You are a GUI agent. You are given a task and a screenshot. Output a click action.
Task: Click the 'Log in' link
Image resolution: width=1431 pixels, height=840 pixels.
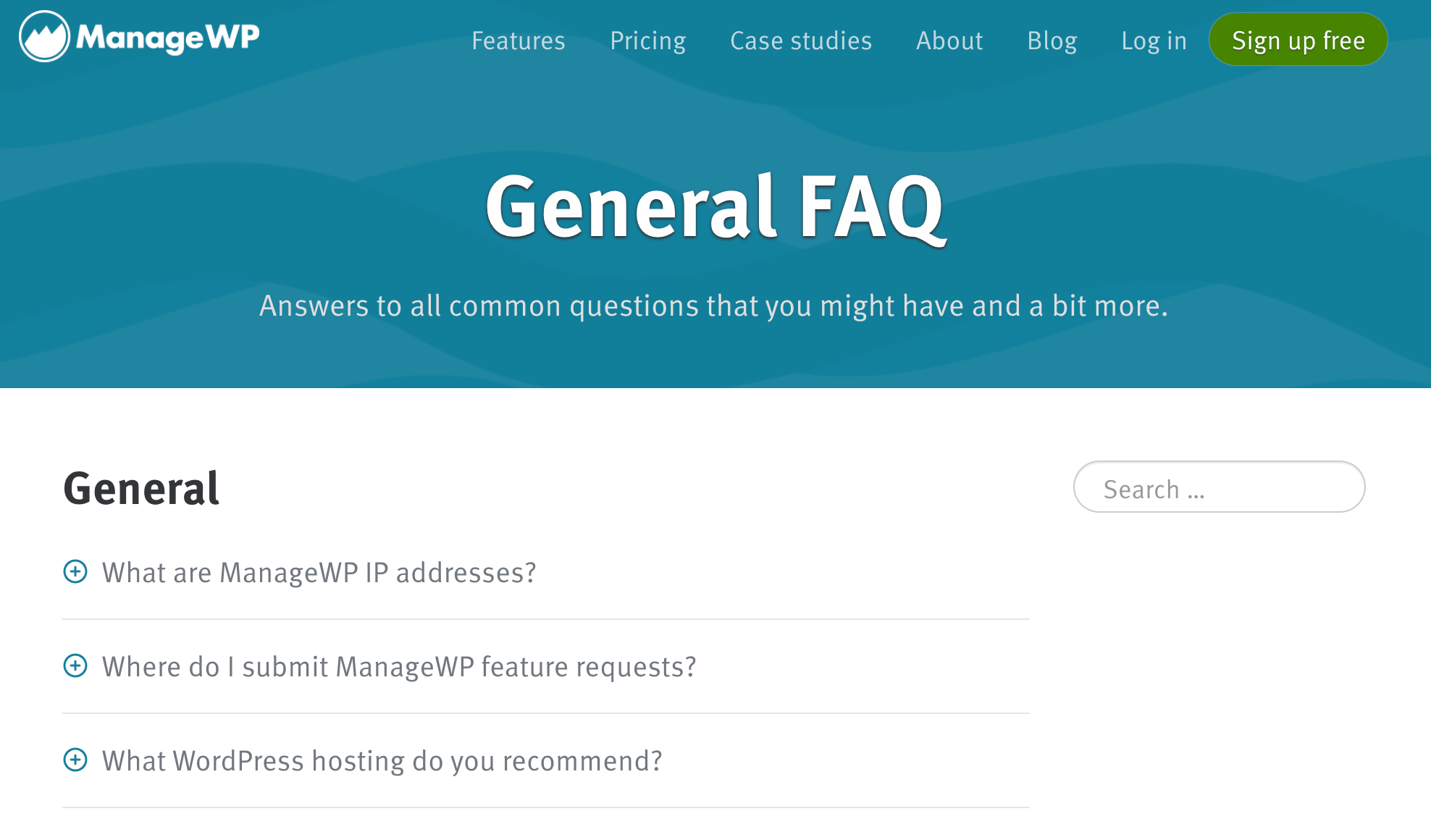point(1154,40)
